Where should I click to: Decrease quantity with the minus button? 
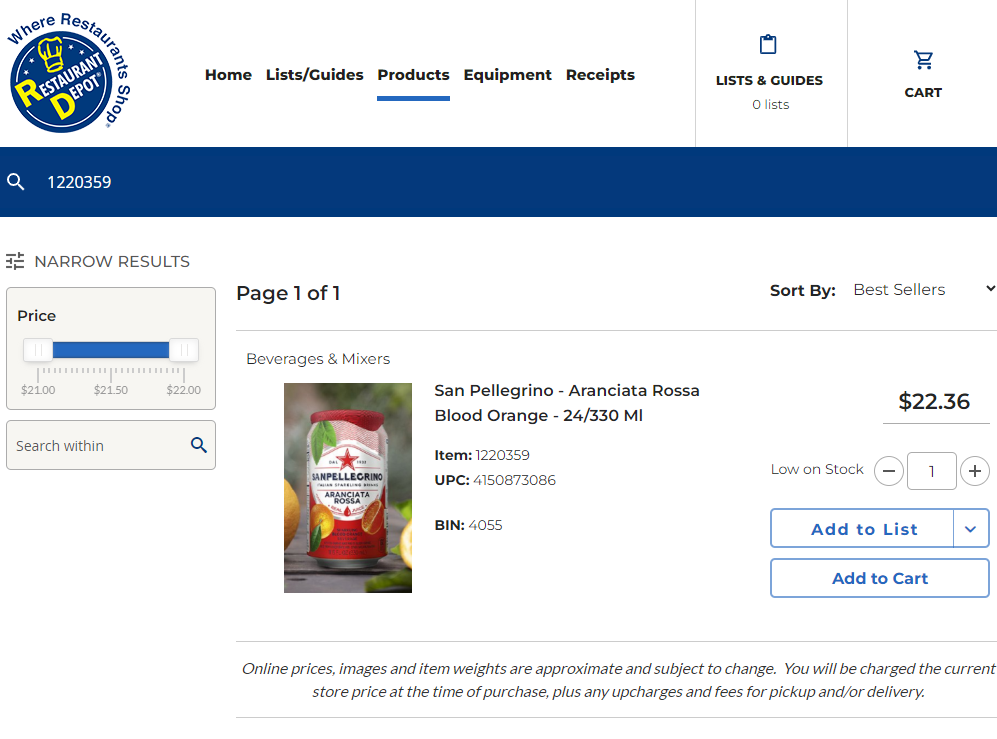tap(889, 471)
